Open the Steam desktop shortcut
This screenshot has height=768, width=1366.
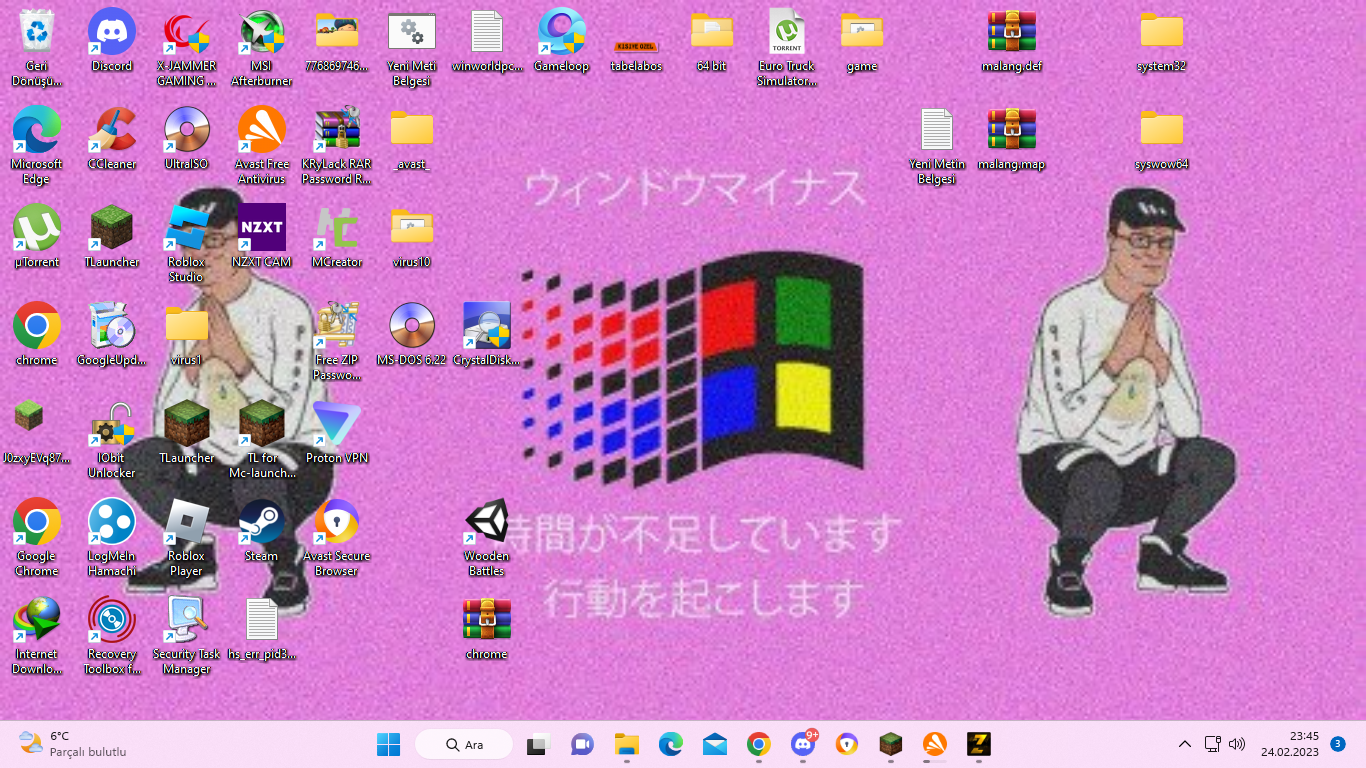click(262, 530)
